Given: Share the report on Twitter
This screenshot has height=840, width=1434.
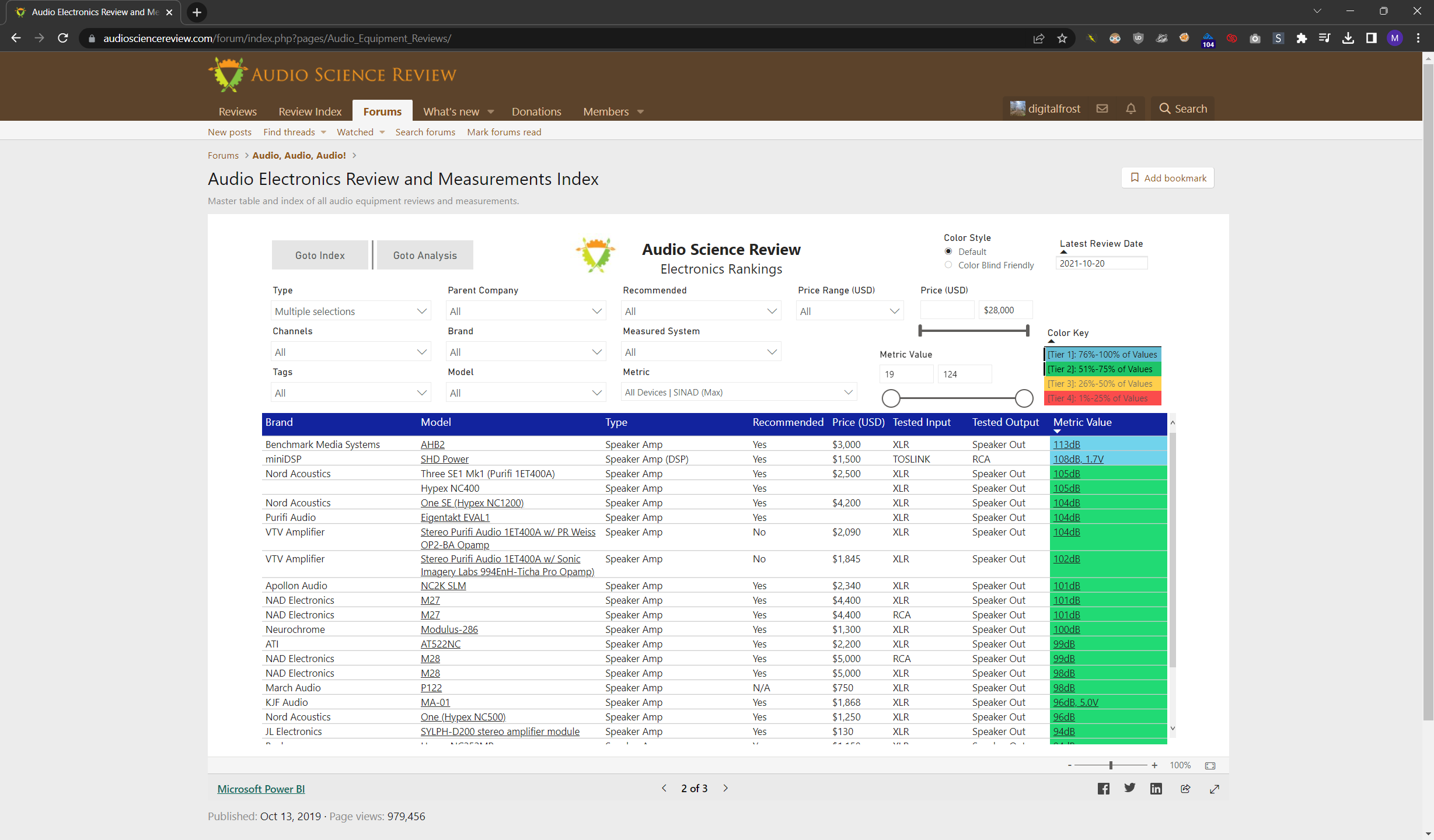Looking at the screenshot, I should (1130, 789).
